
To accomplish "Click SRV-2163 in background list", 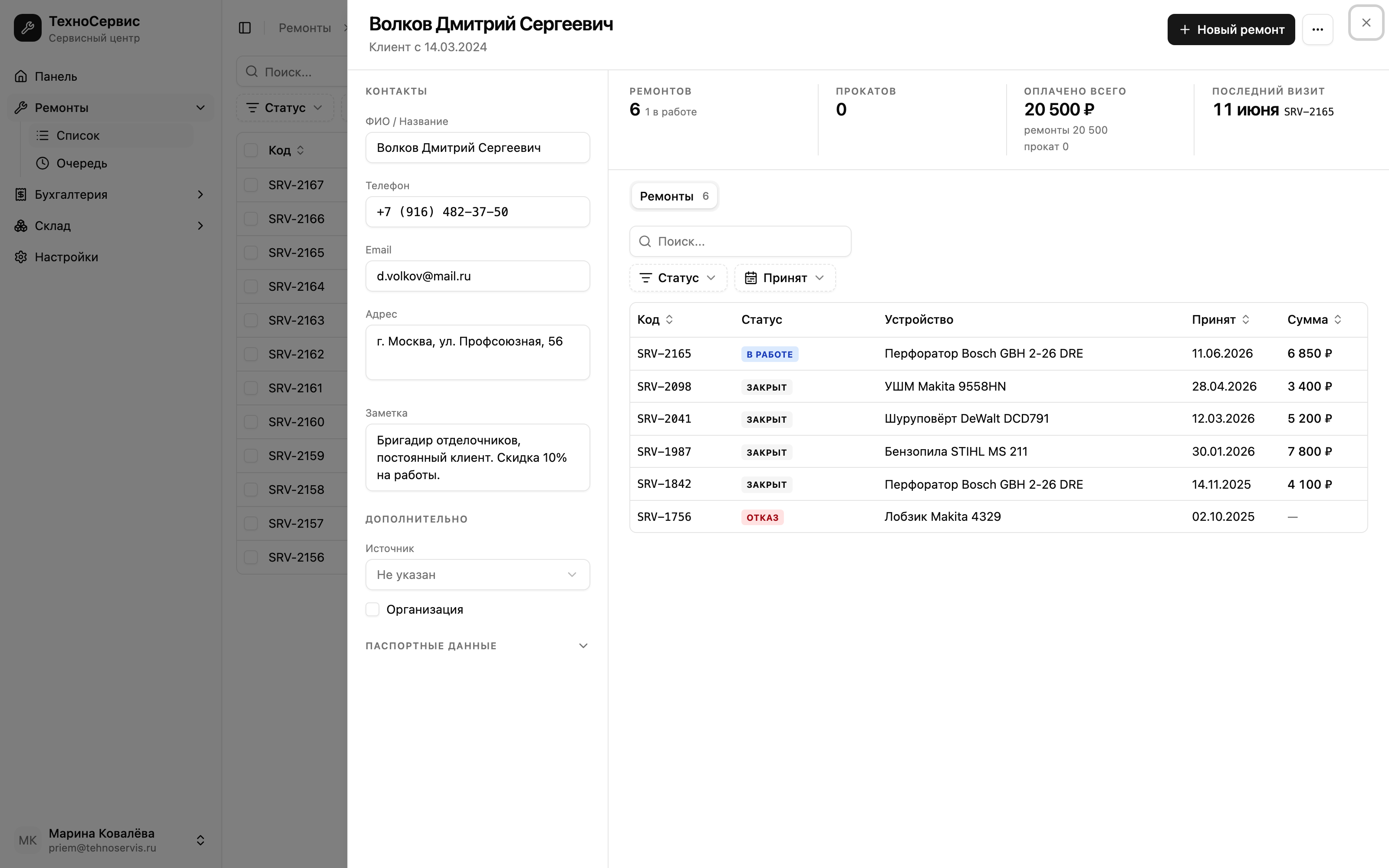I will tap(296, 320).
